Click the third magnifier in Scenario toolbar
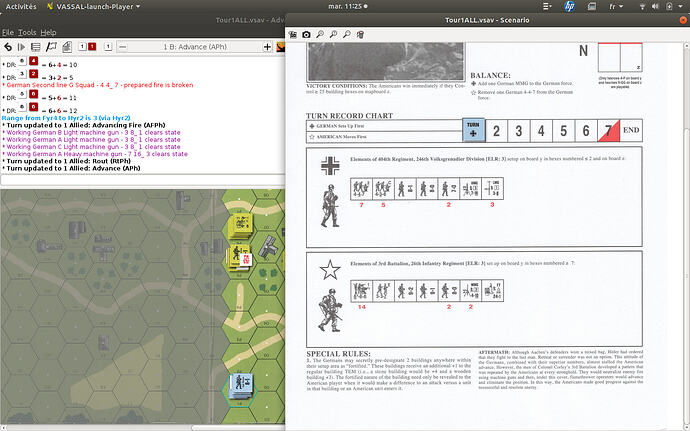This screenshot has height=431, width=690. [x=347, y=34]
